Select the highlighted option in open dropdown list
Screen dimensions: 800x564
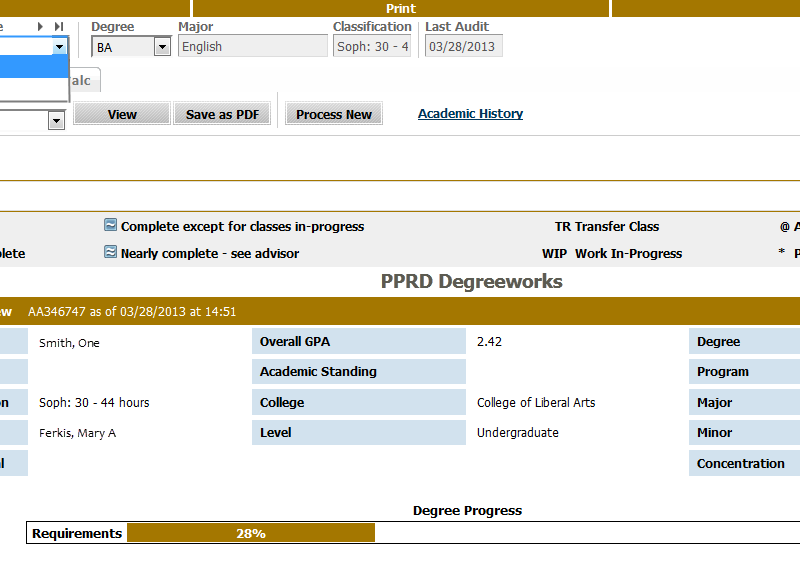tap(33, 66)
